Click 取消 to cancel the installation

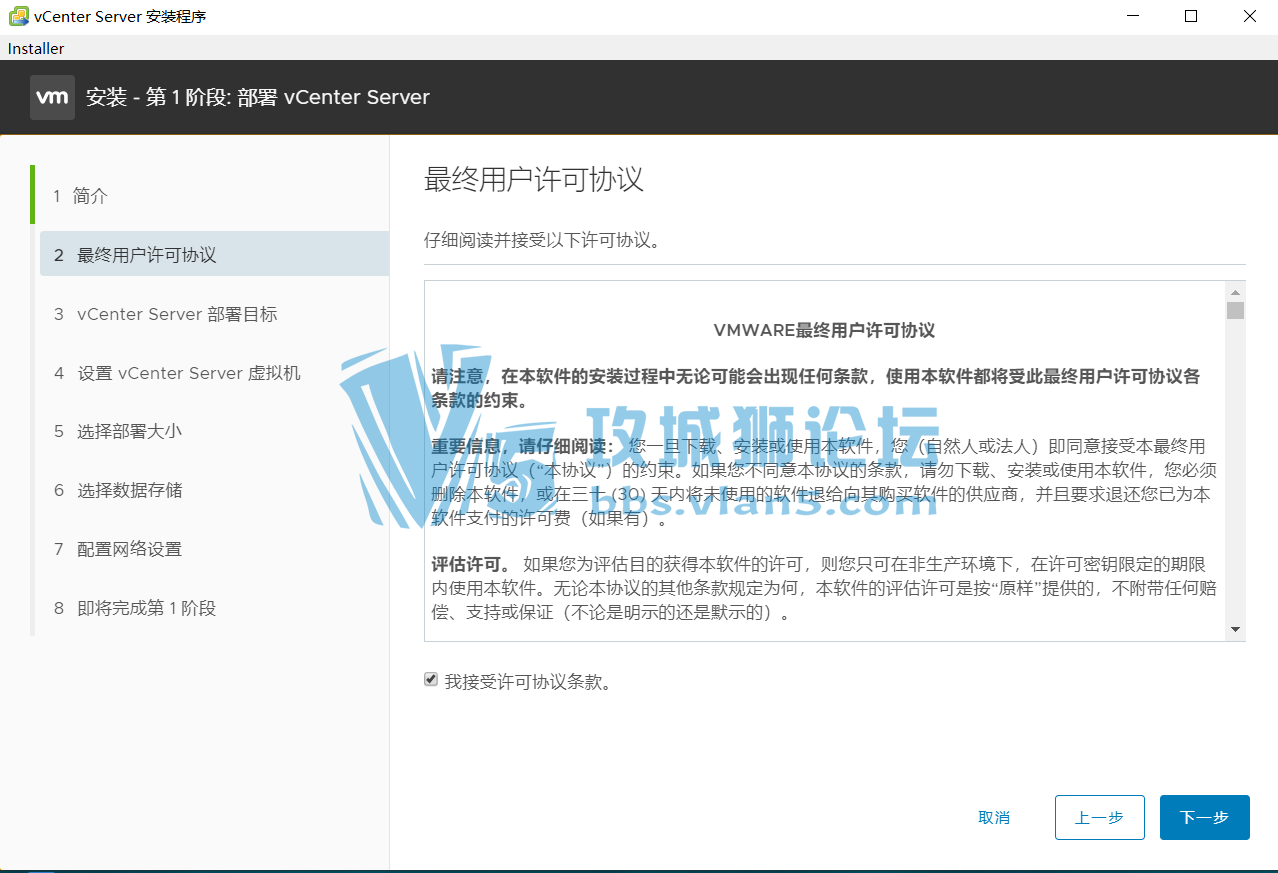(993, 817)
